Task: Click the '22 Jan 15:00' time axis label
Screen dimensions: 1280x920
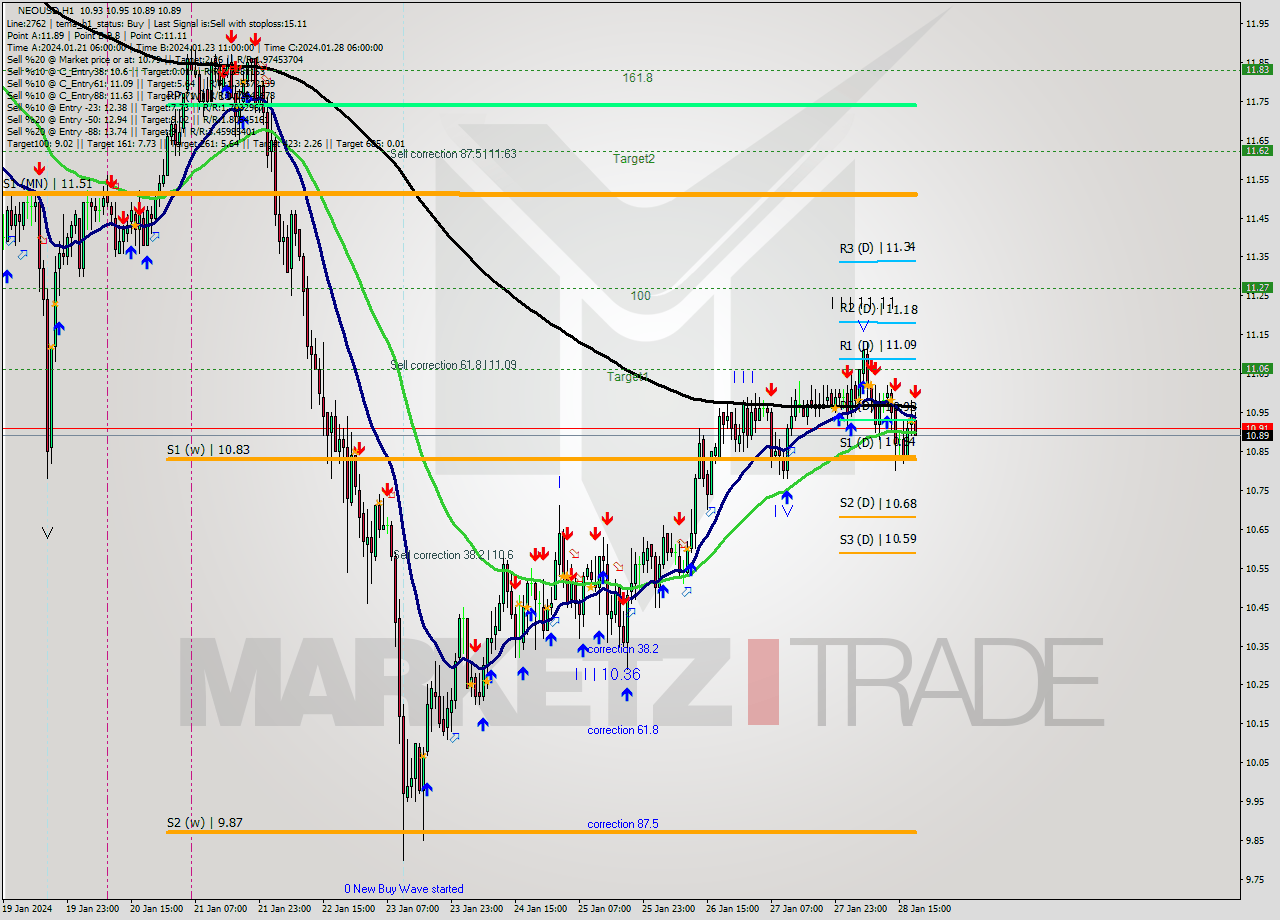Action: click(x=349, y=909)
